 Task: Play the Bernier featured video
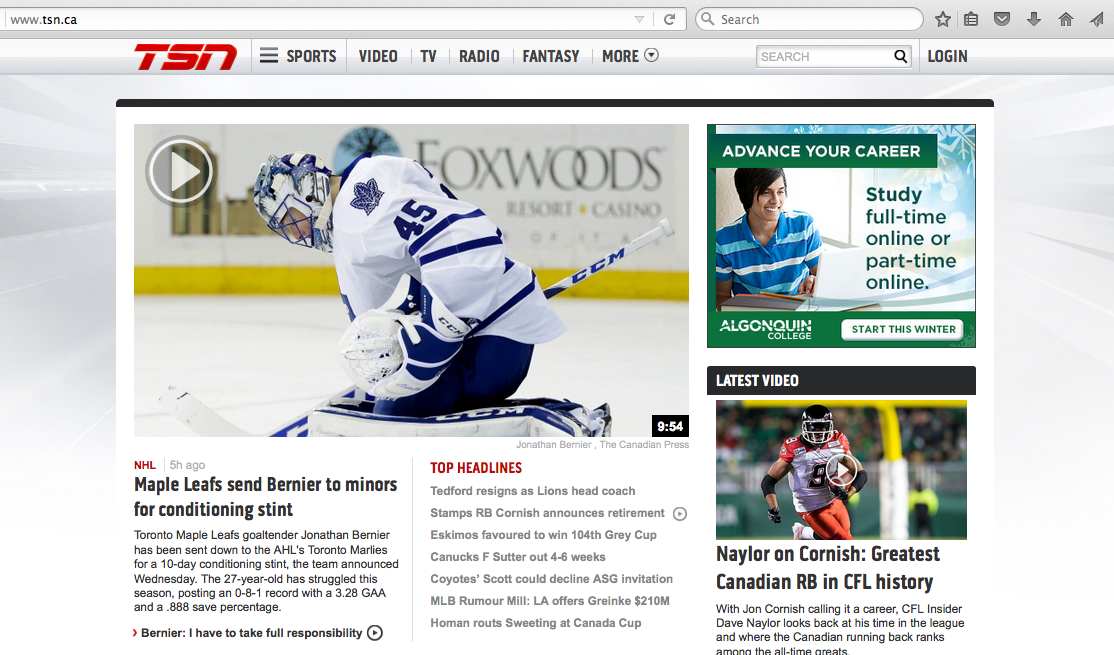point(180,170)
